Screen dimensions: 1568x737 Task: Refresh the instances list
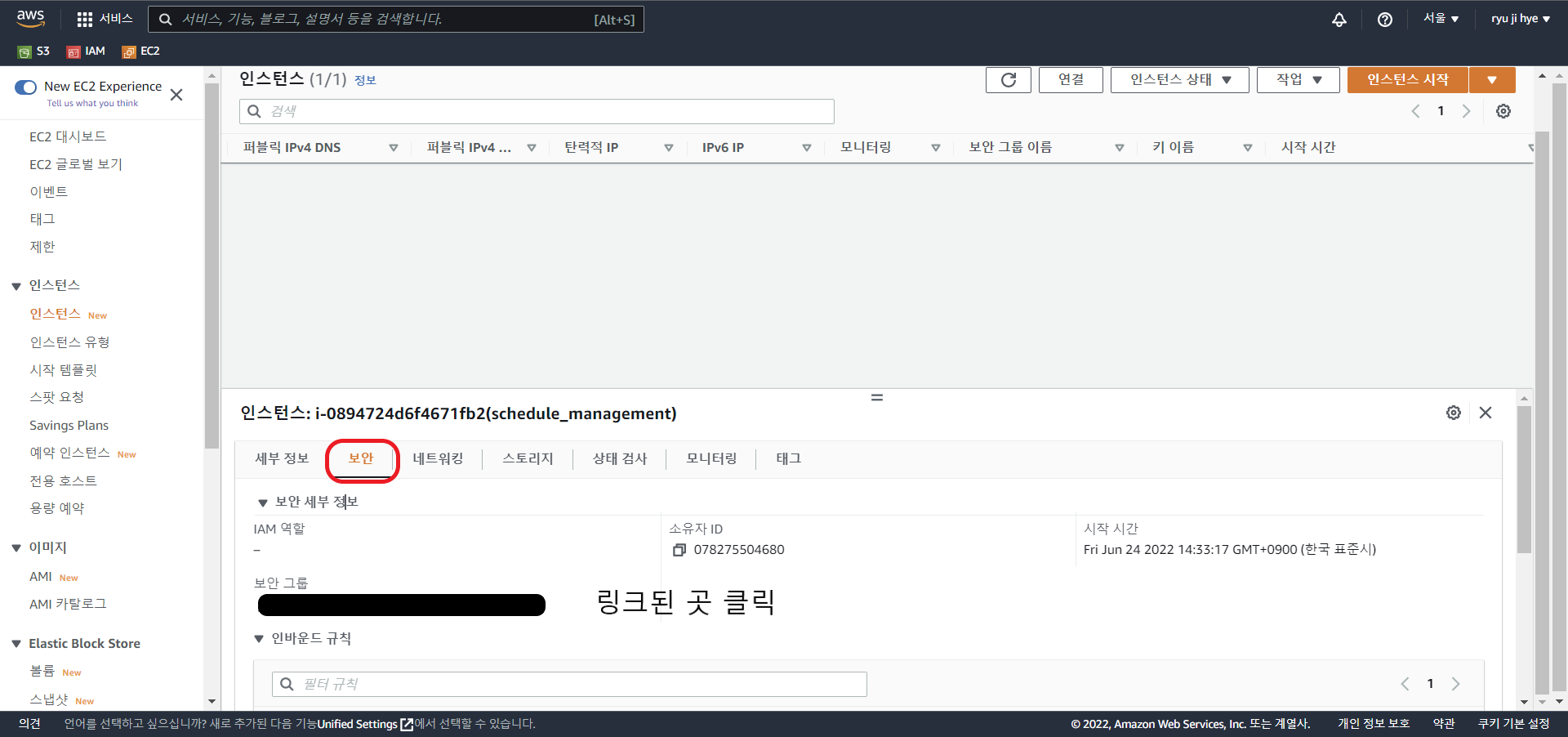point(1009,80)
